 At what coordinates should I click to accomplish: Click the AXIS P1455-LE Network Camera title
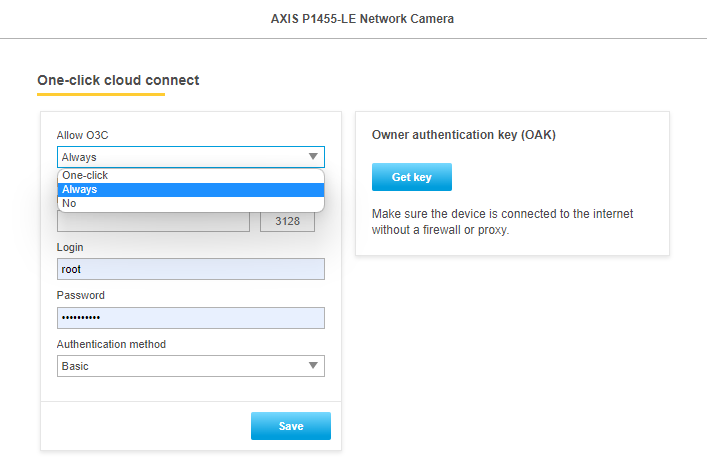(x=363, y=18)
